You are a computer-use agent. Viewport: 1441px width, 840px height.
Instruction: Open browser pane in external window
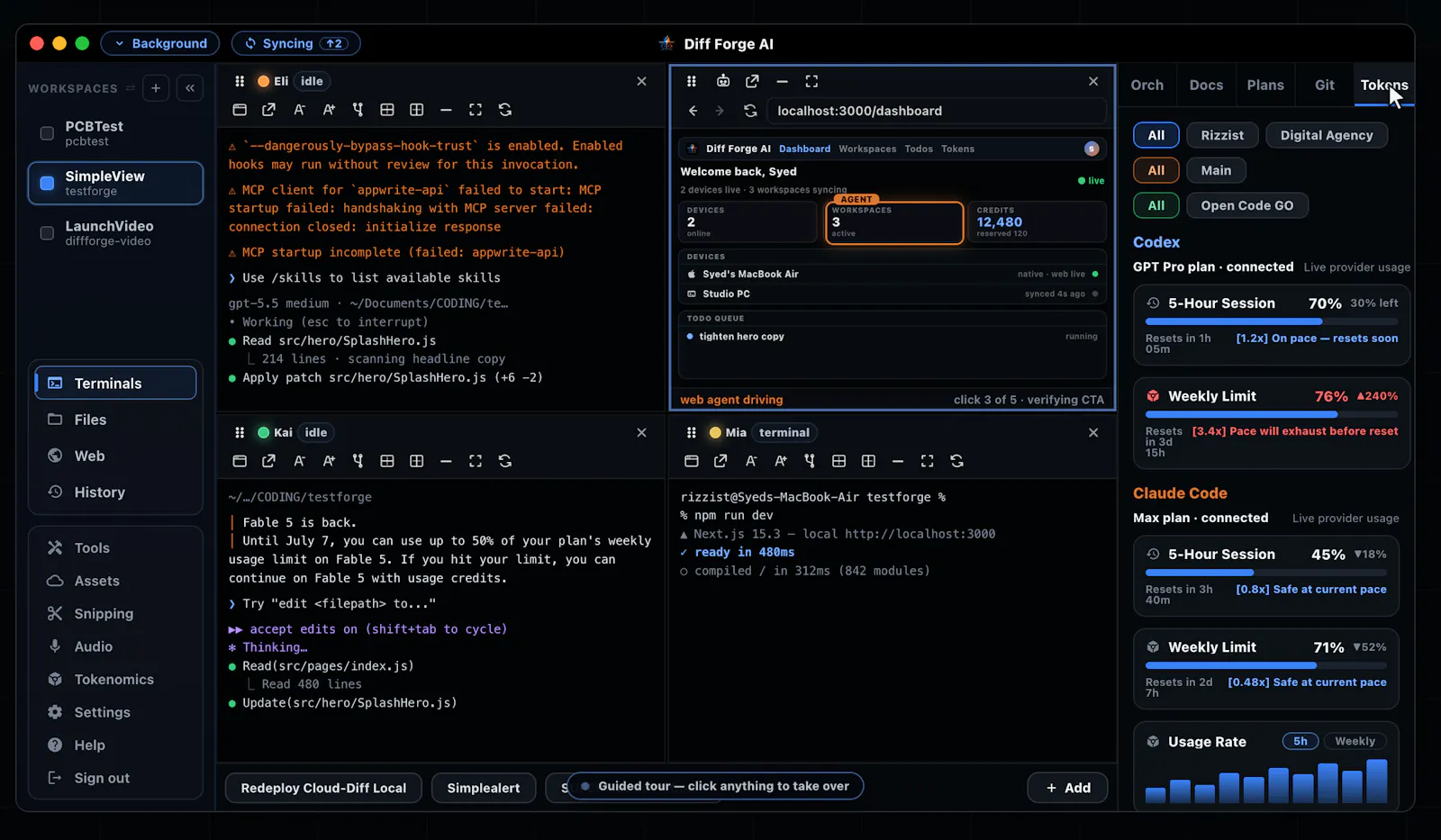(752, 81)
